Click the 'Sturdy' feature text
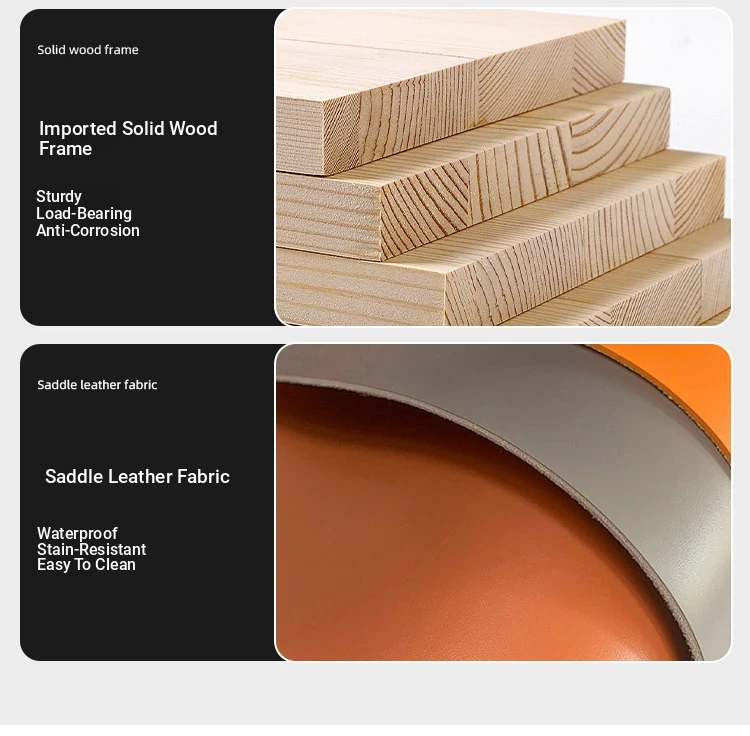Screen dimensions: 750x736 tap(59, 196)
